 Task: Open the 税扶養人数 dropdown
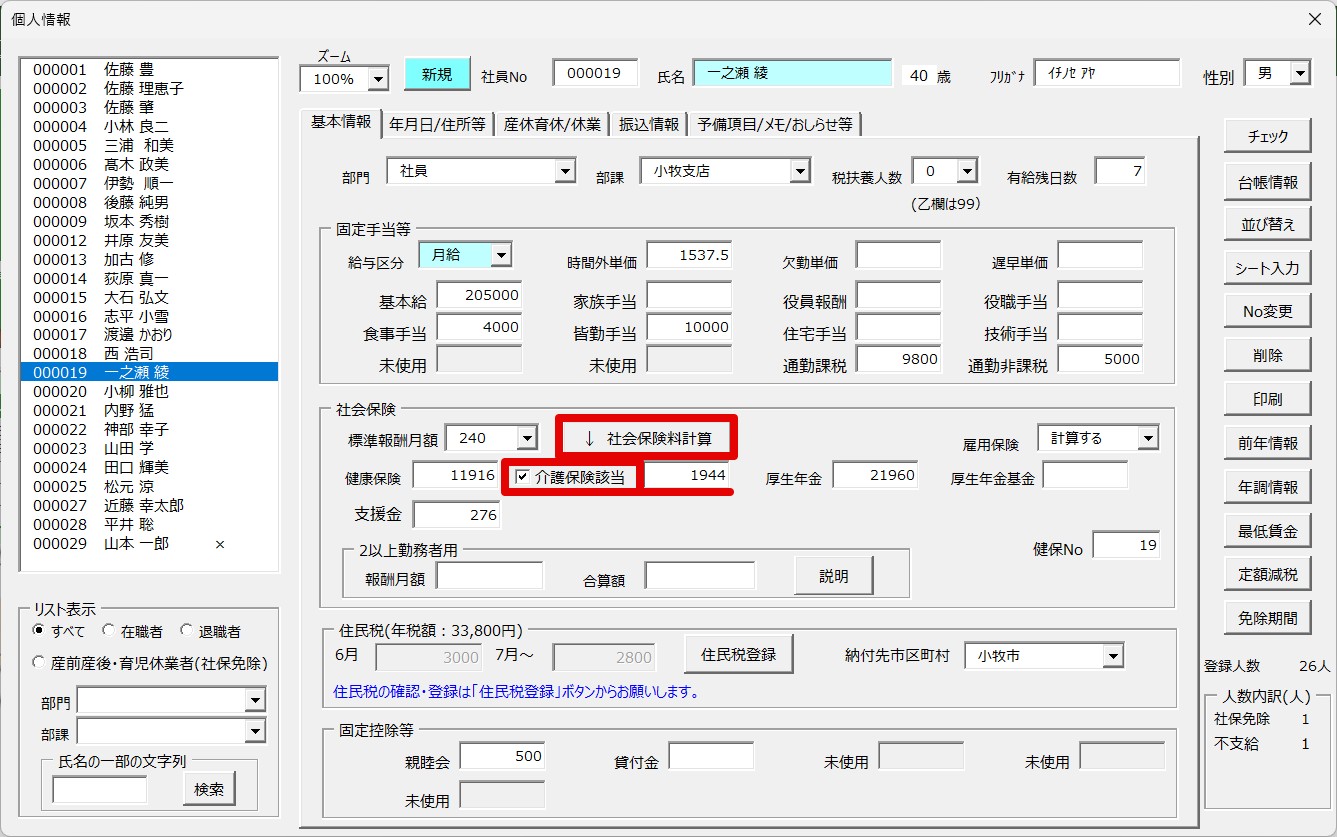(966, 171)
